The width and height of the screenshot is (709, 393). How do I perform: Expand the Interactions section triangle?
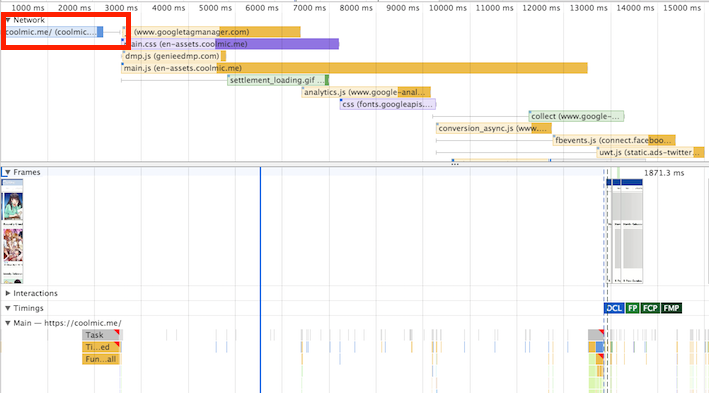click(x=8, y=293)
